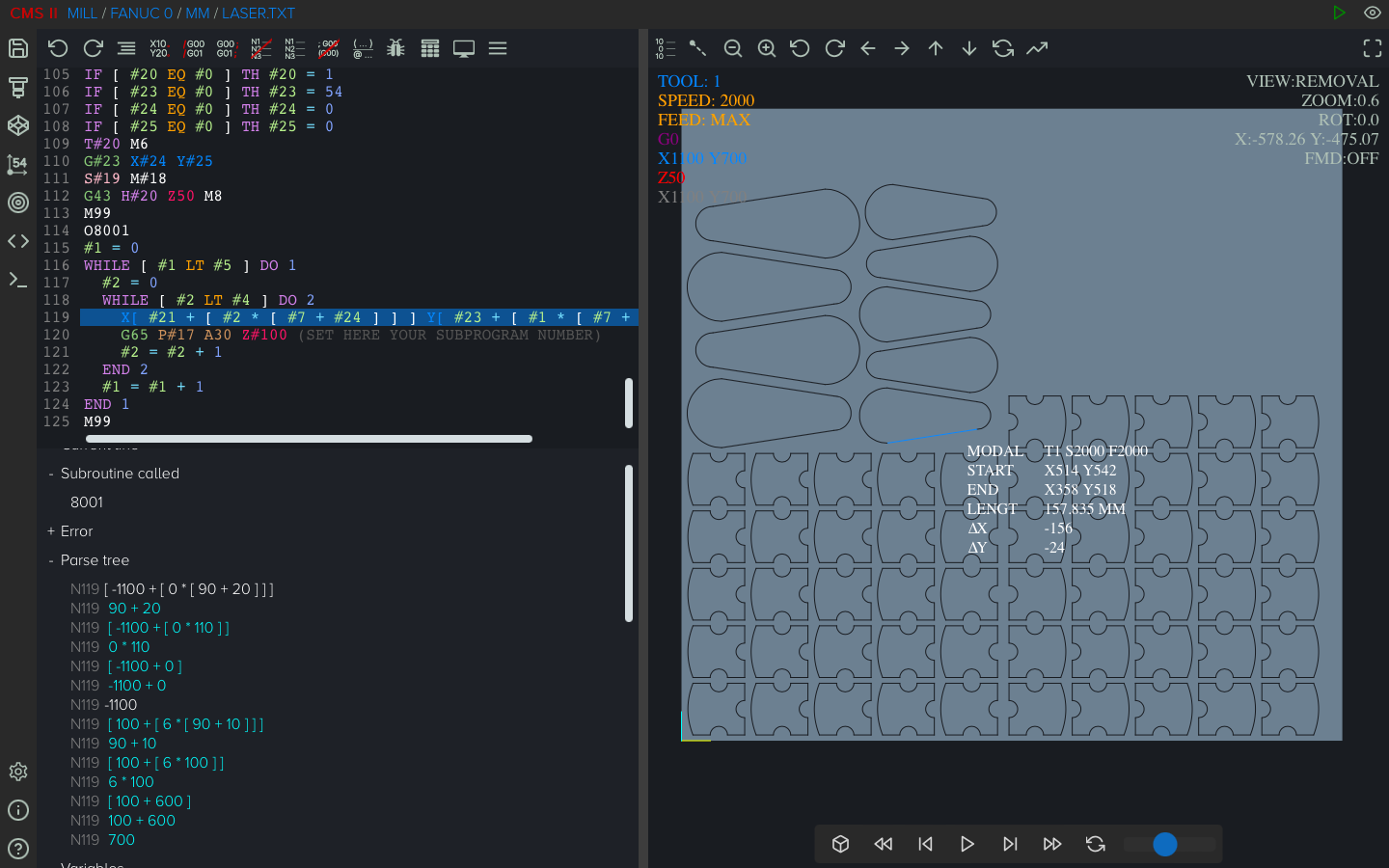Pan view right with arrow icon
The image size is (1389, 868).
(x=902, y=48)
